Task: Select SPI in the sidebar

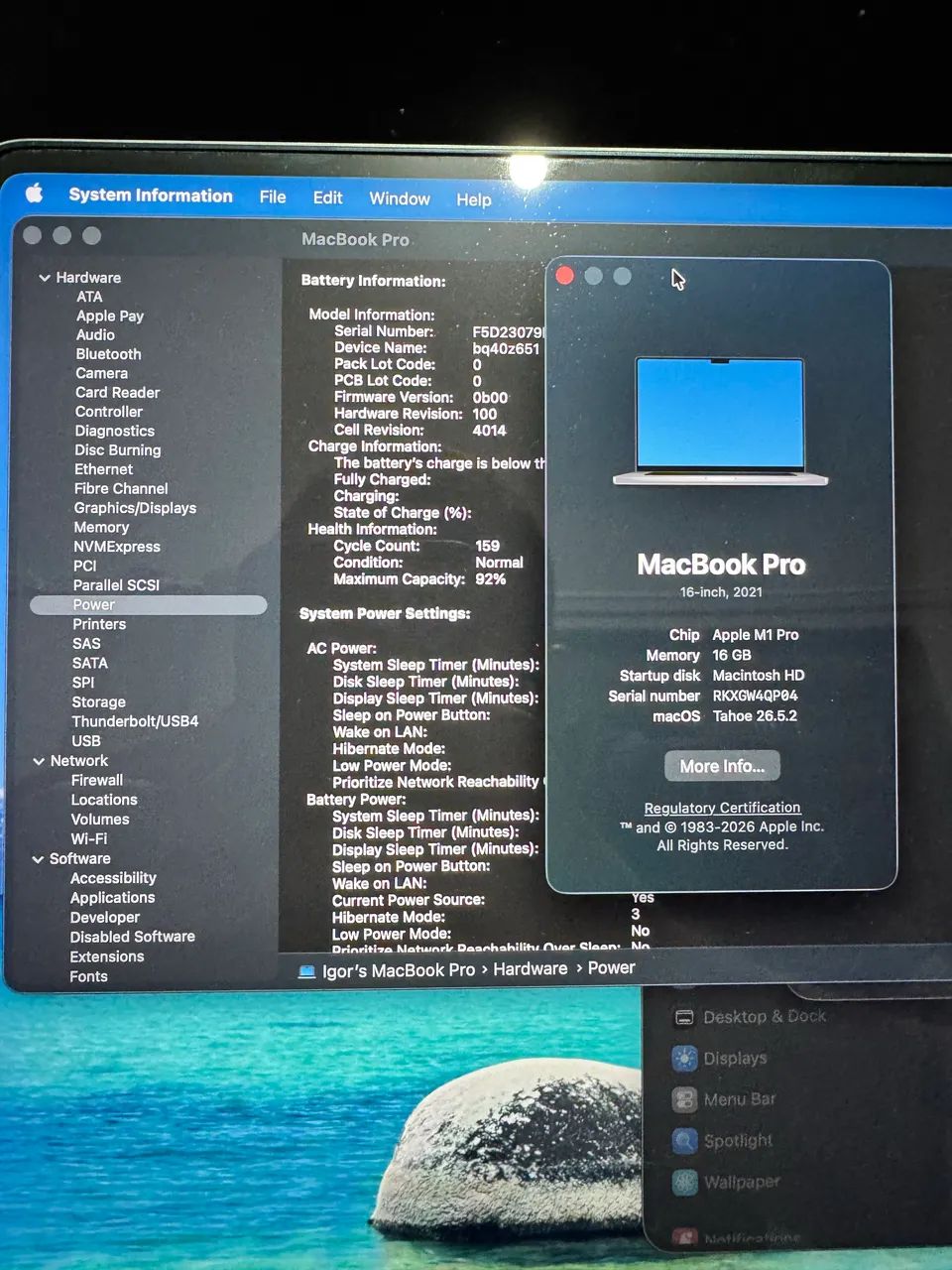Action: [x=83, y=683]
